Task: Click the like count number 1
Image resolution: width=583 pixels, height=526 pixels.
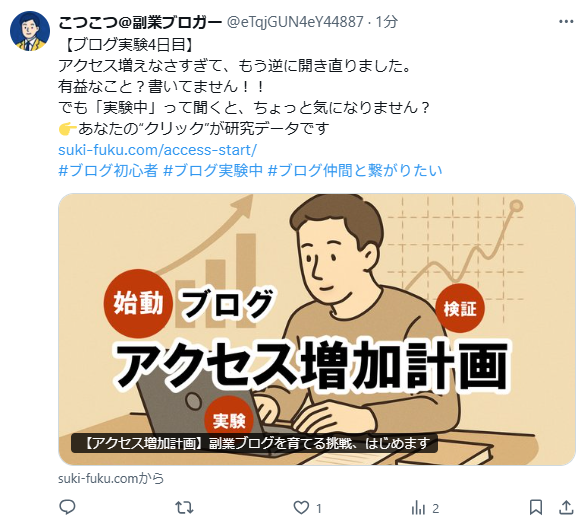Action: point(319,508)
